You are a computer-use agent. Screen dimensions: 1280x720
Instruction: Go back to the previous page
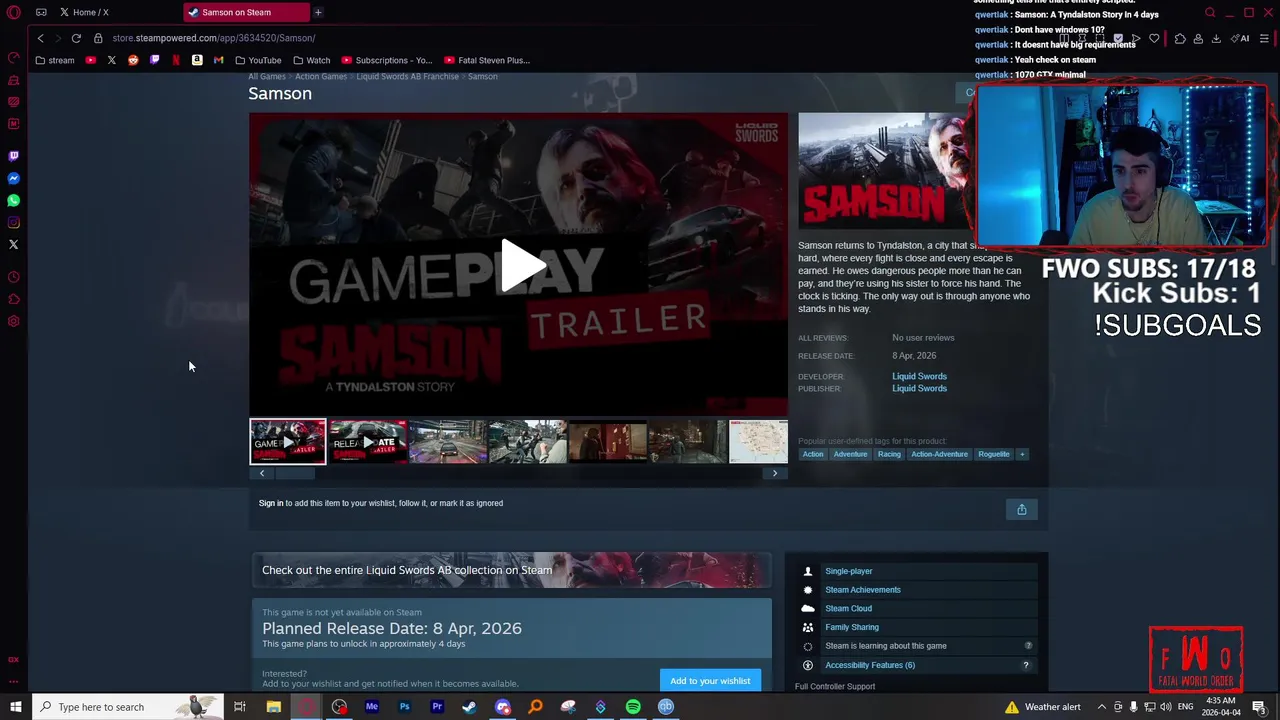pyautogui.click(x=40, y=38)
